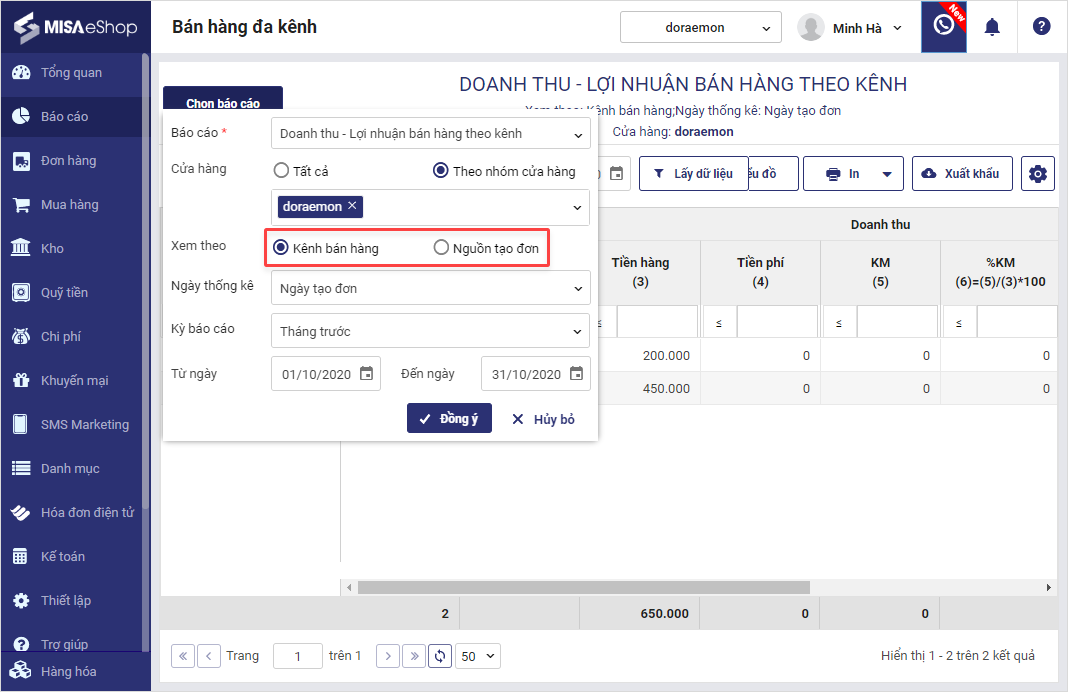Click the Từ ngày date field
The width and height of the screenshot is (1068, 692).
tap(326, 373)
